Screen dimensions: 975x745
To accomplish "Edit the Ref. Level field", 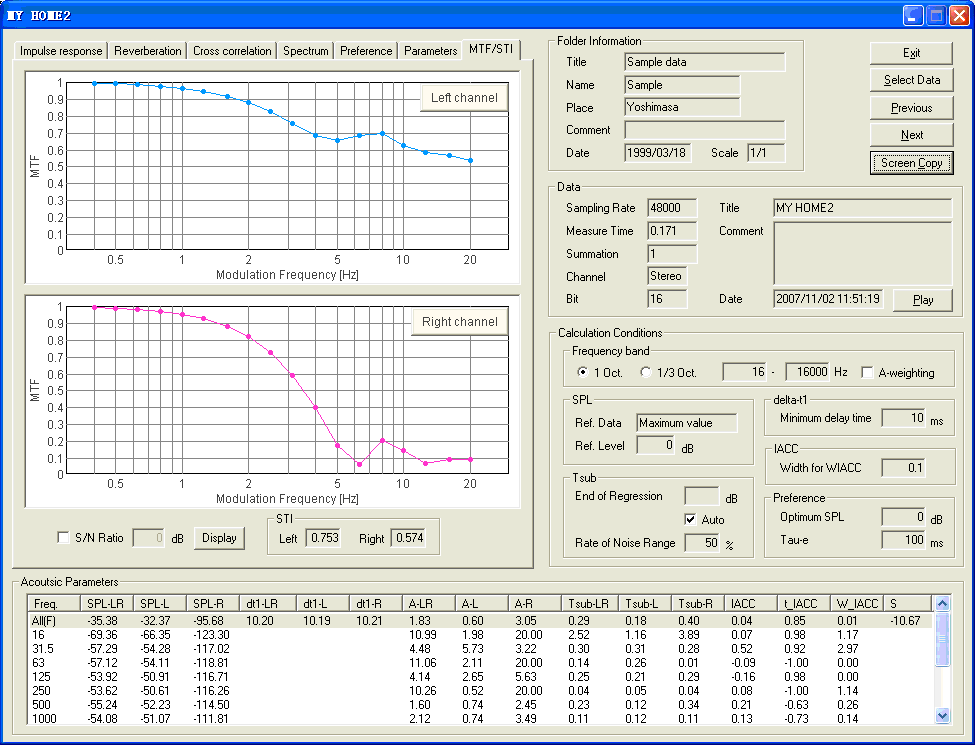I will (x=655, y=445).
